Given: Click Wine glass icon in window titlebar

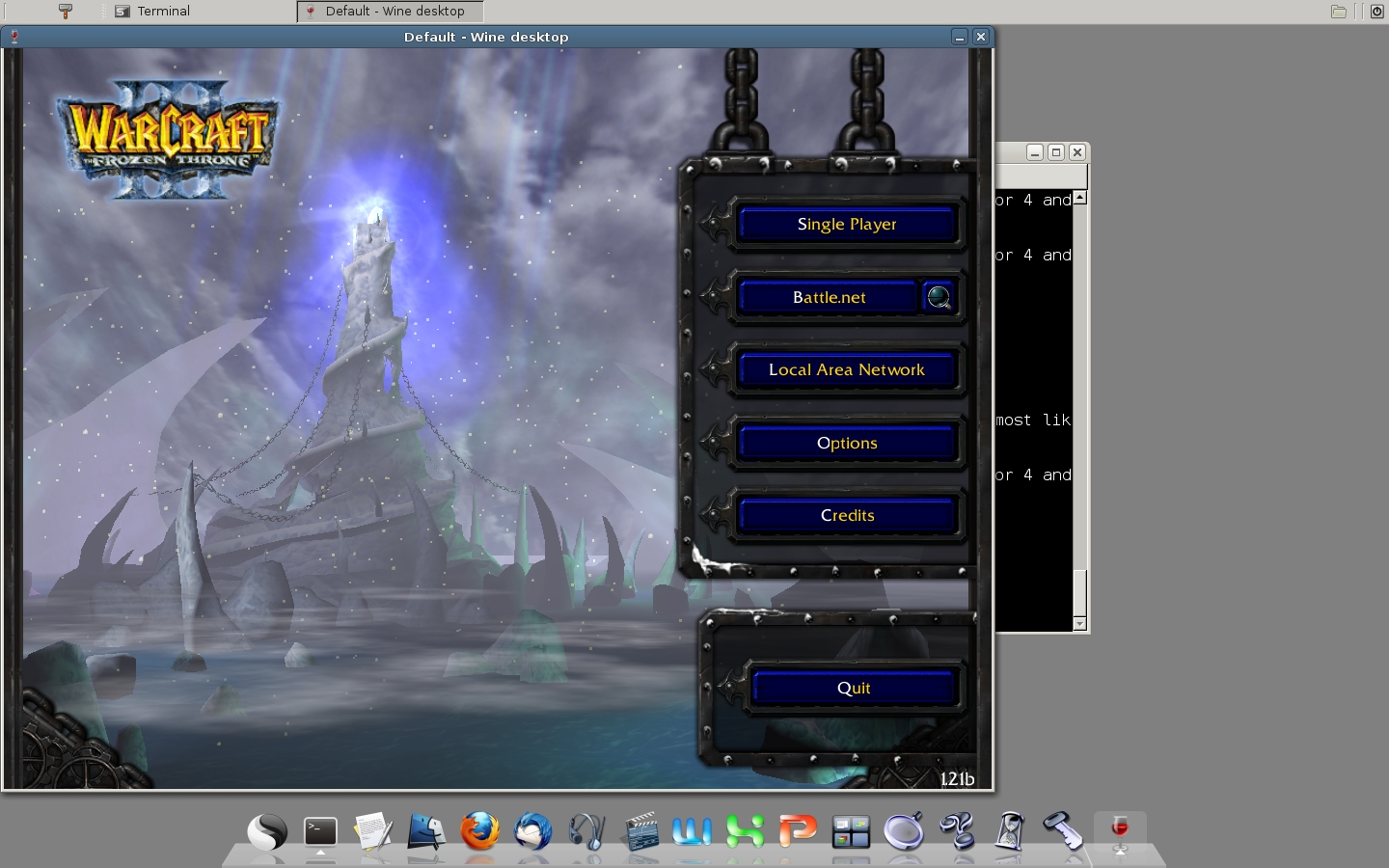Looking at the screenshot, I should click(14, 37).
